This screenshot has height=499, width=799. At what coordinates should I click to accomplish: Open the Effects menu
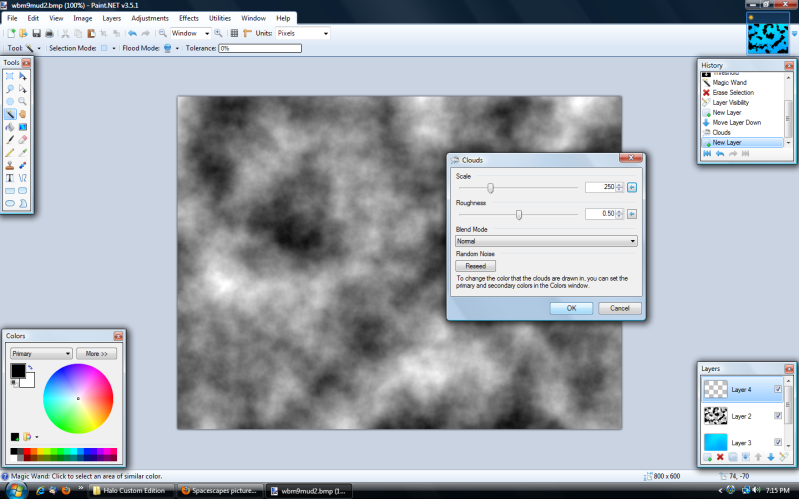[188, 18]
